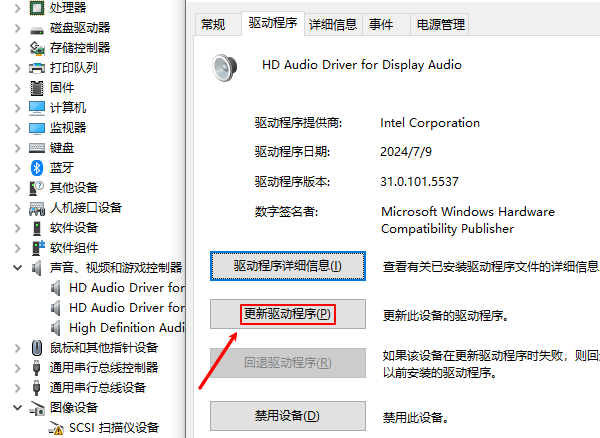This screenshot has height=438, width=600.
Task: Expand the 磁盘驱动器 category
Action: (17, 28)
